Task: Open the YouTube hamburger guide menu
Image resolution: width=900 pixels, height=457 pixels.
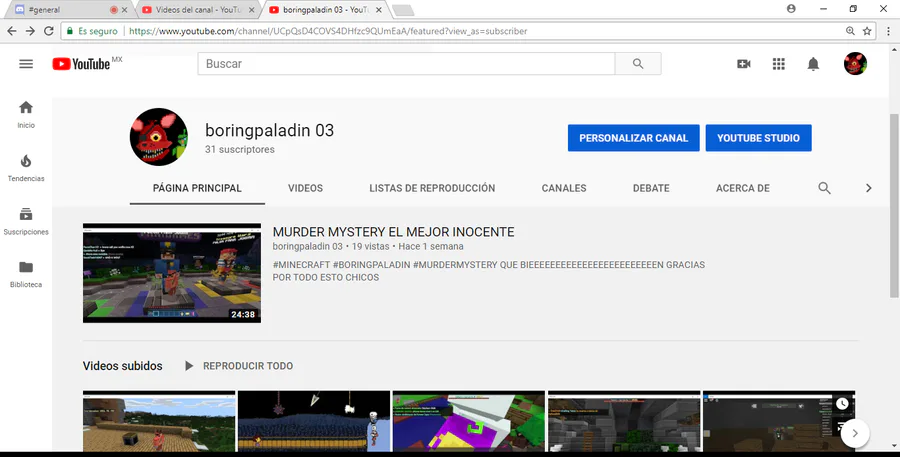Action: tap(26, 64)
